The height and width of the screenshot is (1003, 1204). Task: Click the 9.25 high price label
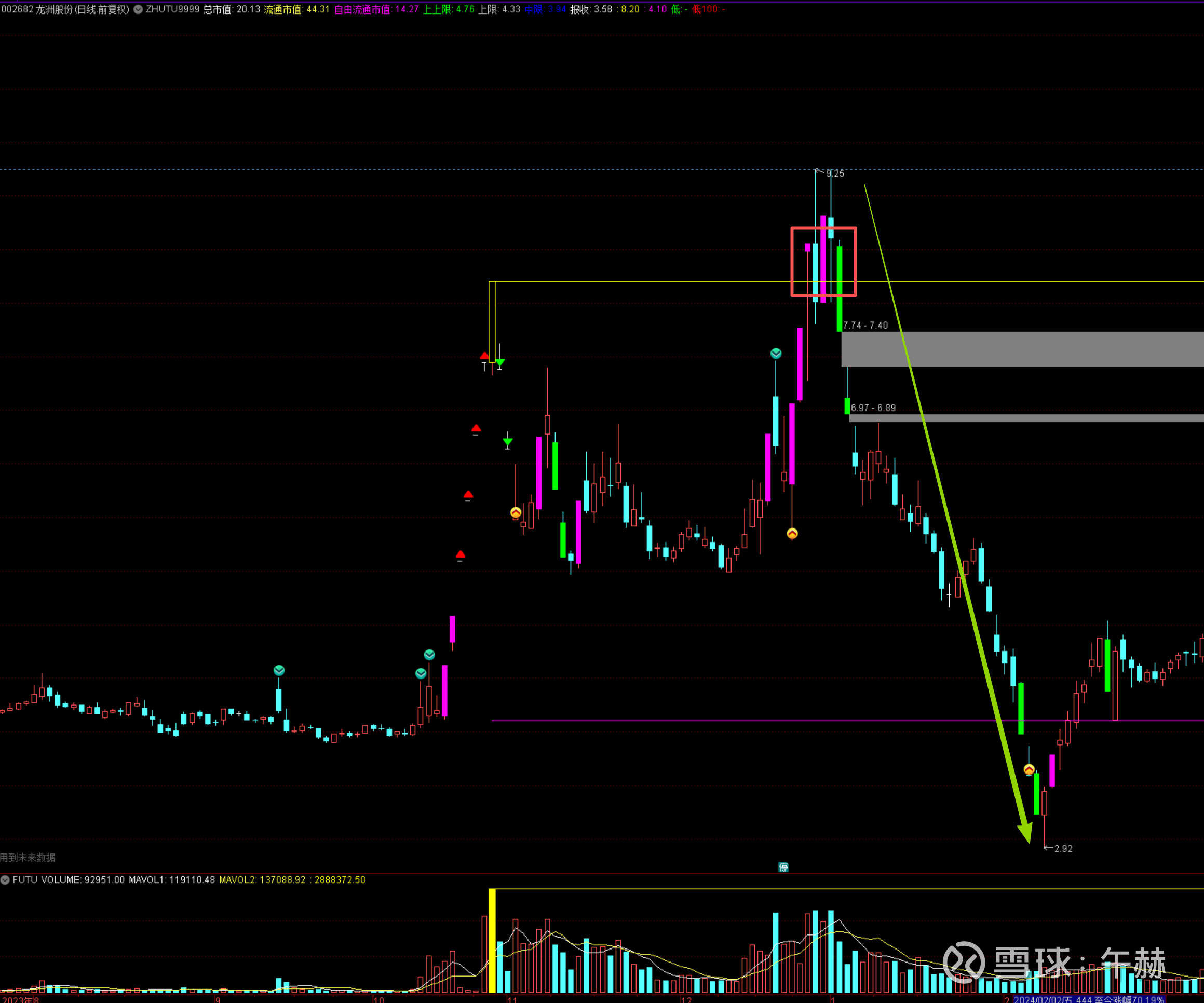pyautogui.click(x=835, y=174)
